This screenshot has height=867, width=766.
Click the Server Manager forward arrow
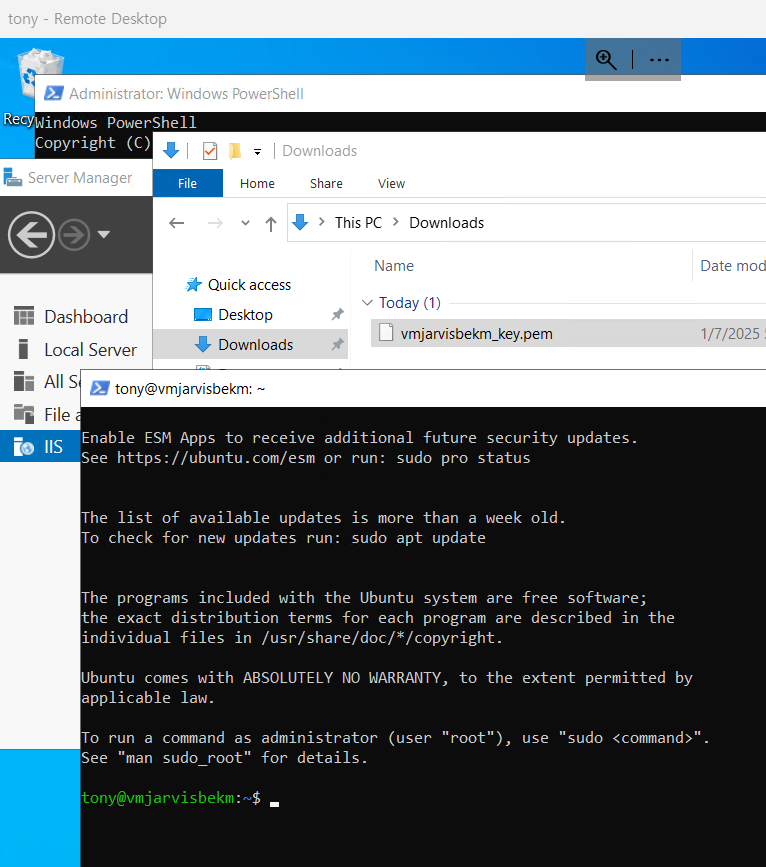[x=74, y=234]
